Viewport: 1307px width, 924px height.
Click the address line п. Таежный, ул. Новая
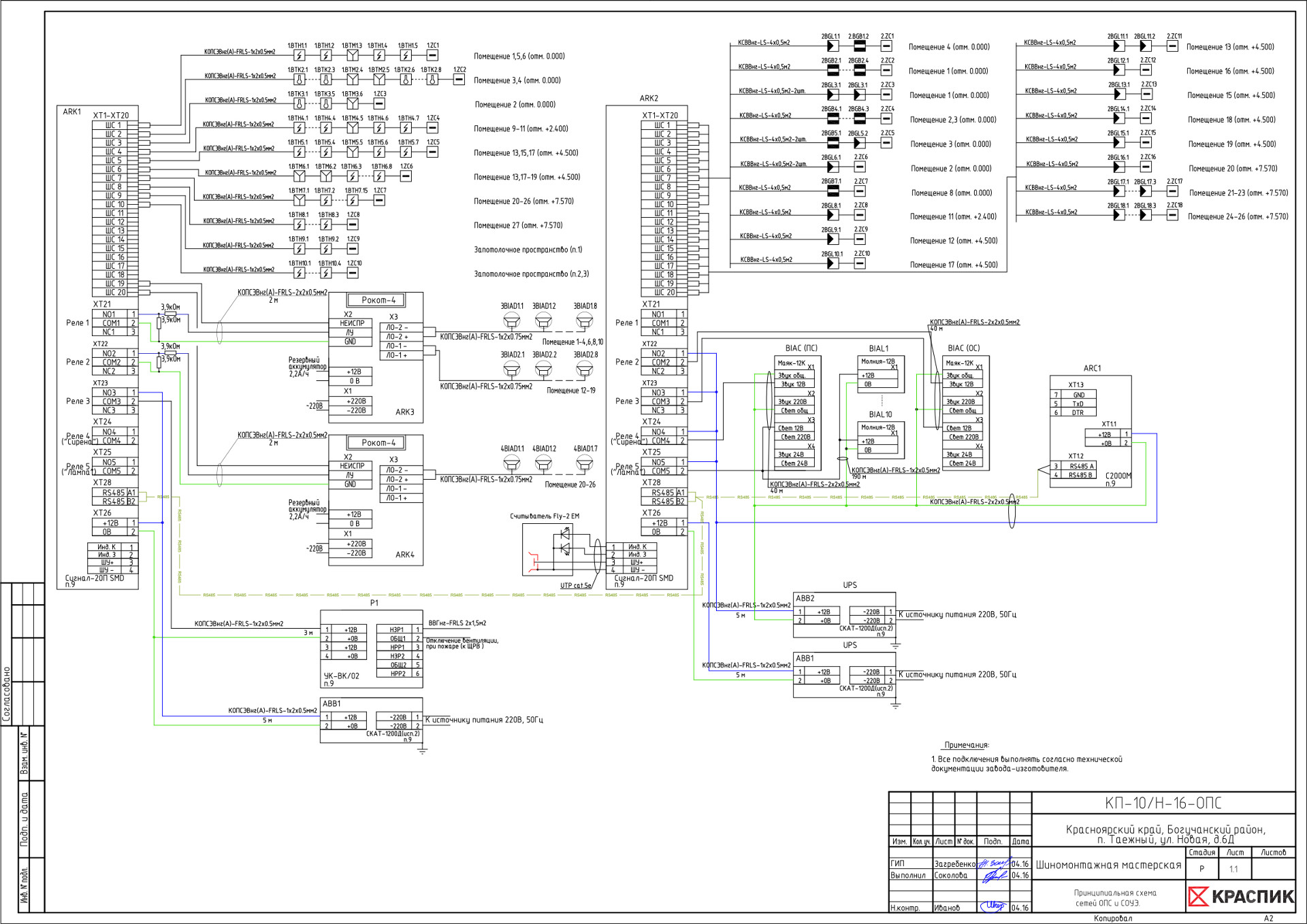tap(1165, 840)
